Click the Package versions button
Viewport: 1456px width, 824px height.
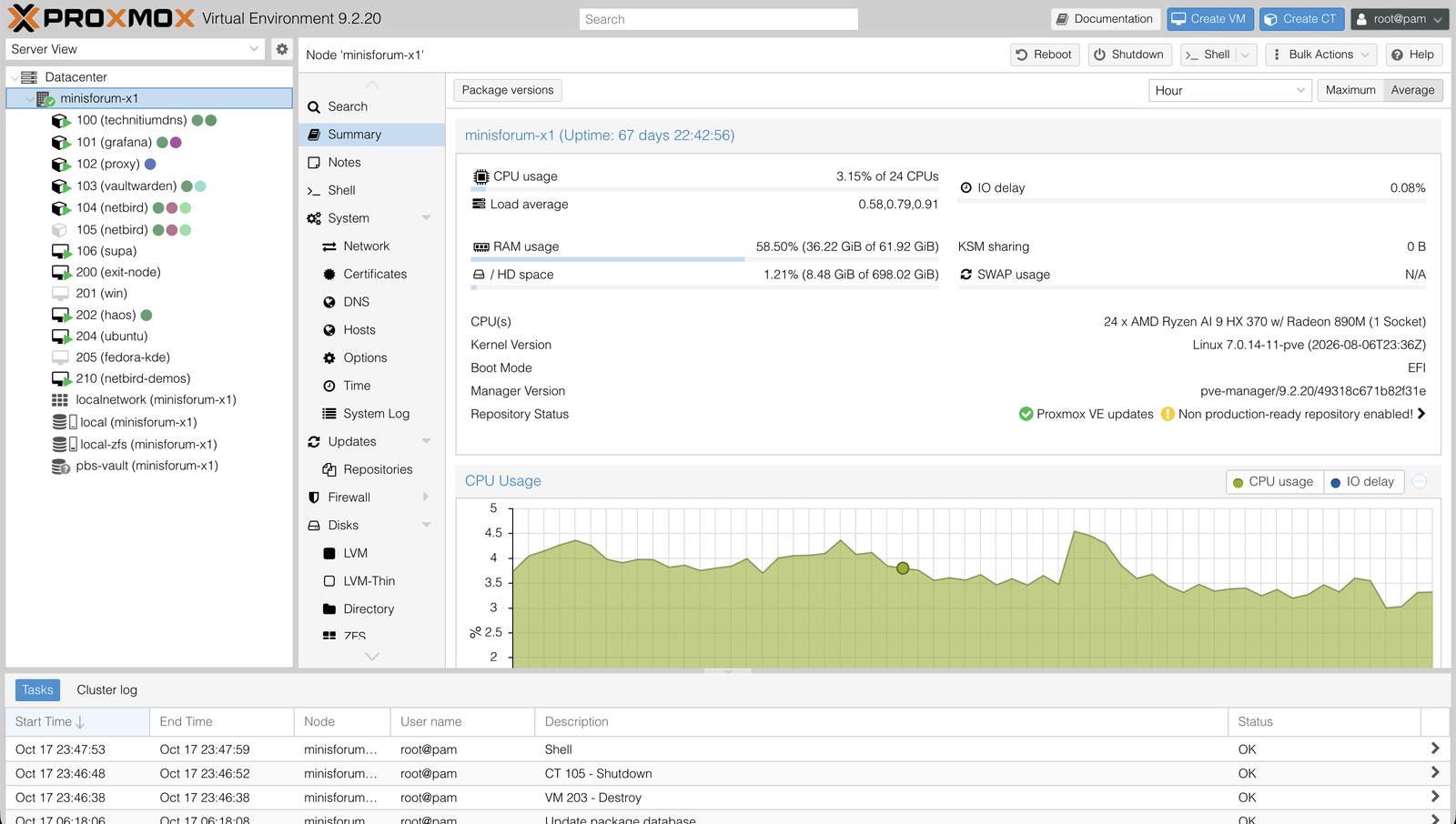508,90
